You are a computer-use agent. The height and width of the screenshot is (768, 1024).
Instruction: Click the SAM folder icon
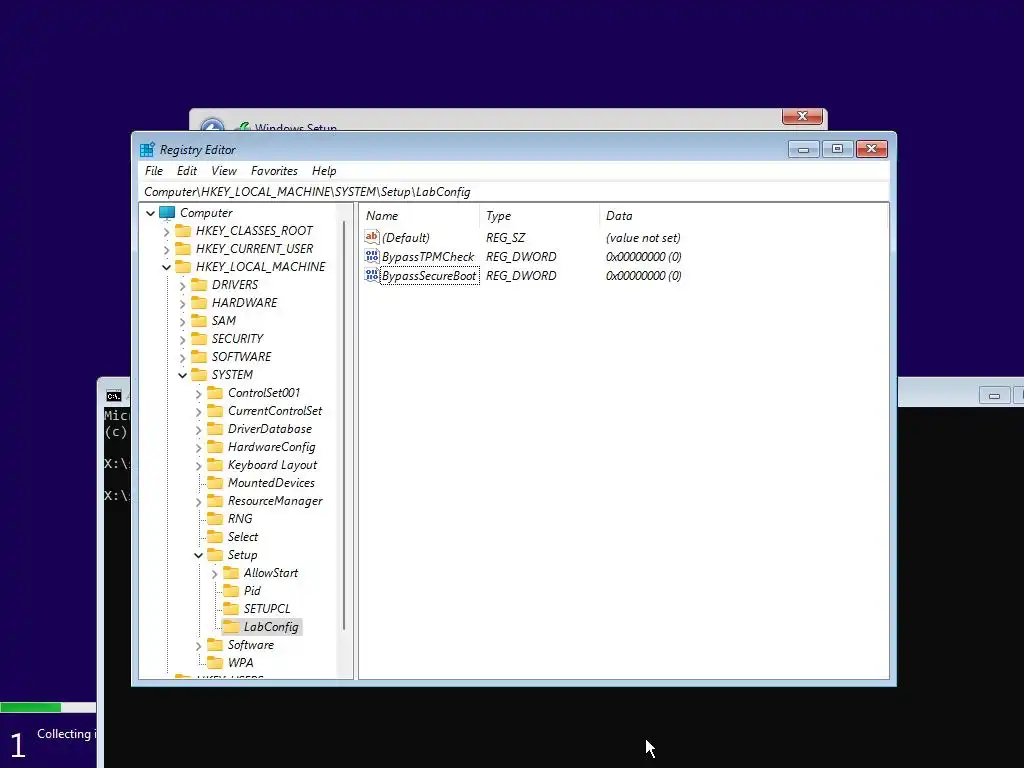point(199,321)
